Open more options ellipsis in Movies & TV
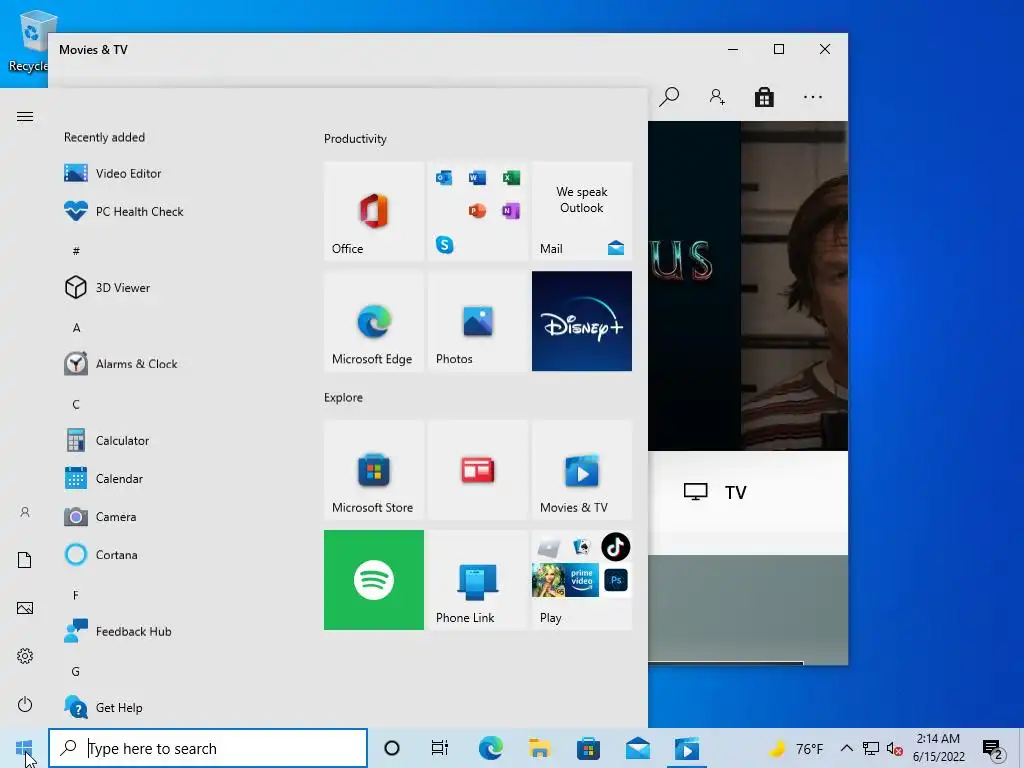The image size is (1024, 768). (x=813, y=97)
